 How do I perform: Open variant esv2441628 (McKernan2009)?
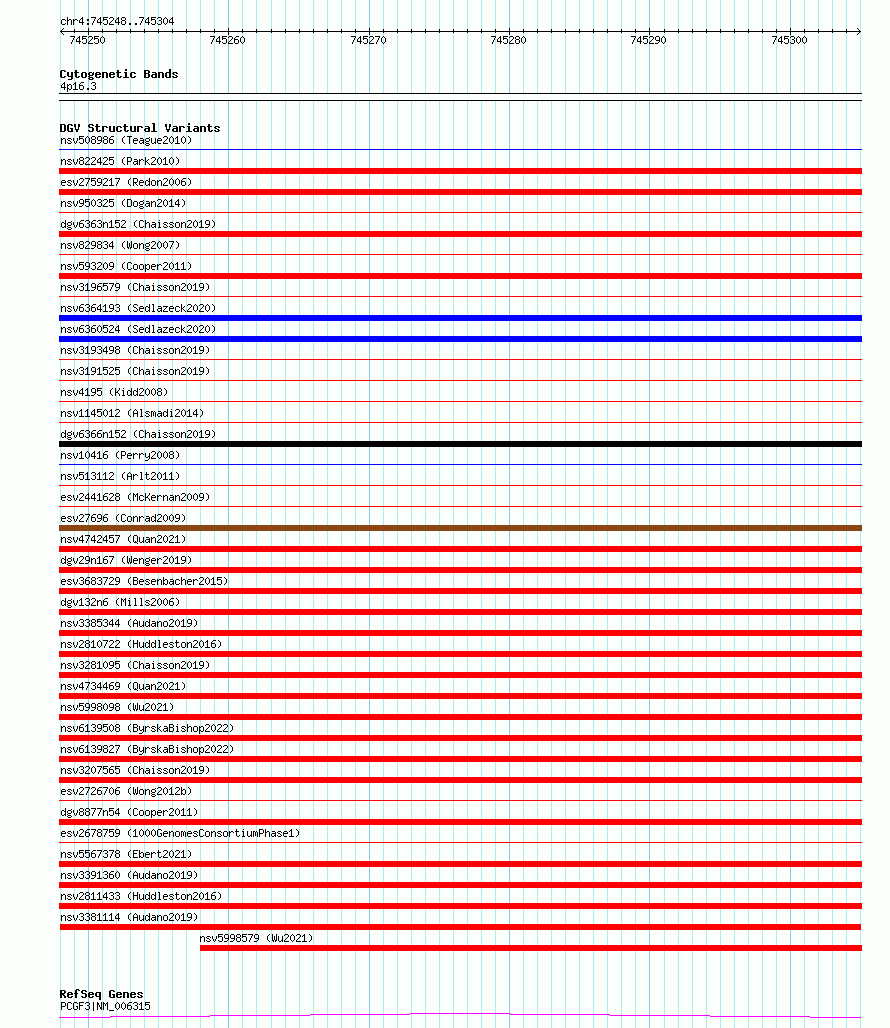click(x=135, y=497)
